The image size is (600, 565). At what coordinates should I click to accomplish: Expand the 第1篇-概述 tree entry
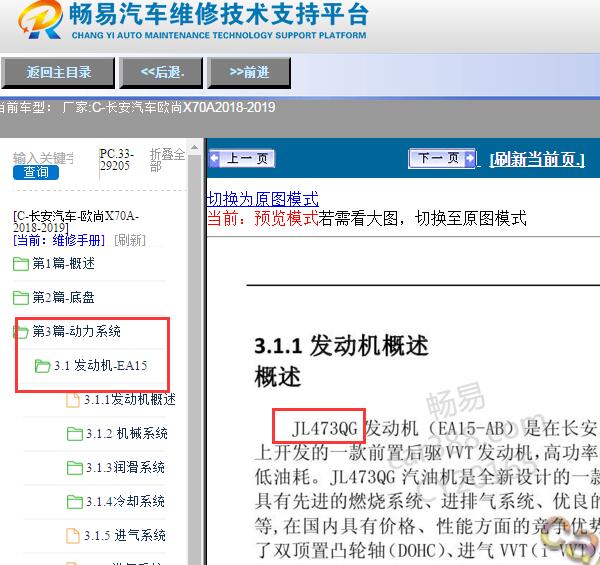(x=63, y=264)
